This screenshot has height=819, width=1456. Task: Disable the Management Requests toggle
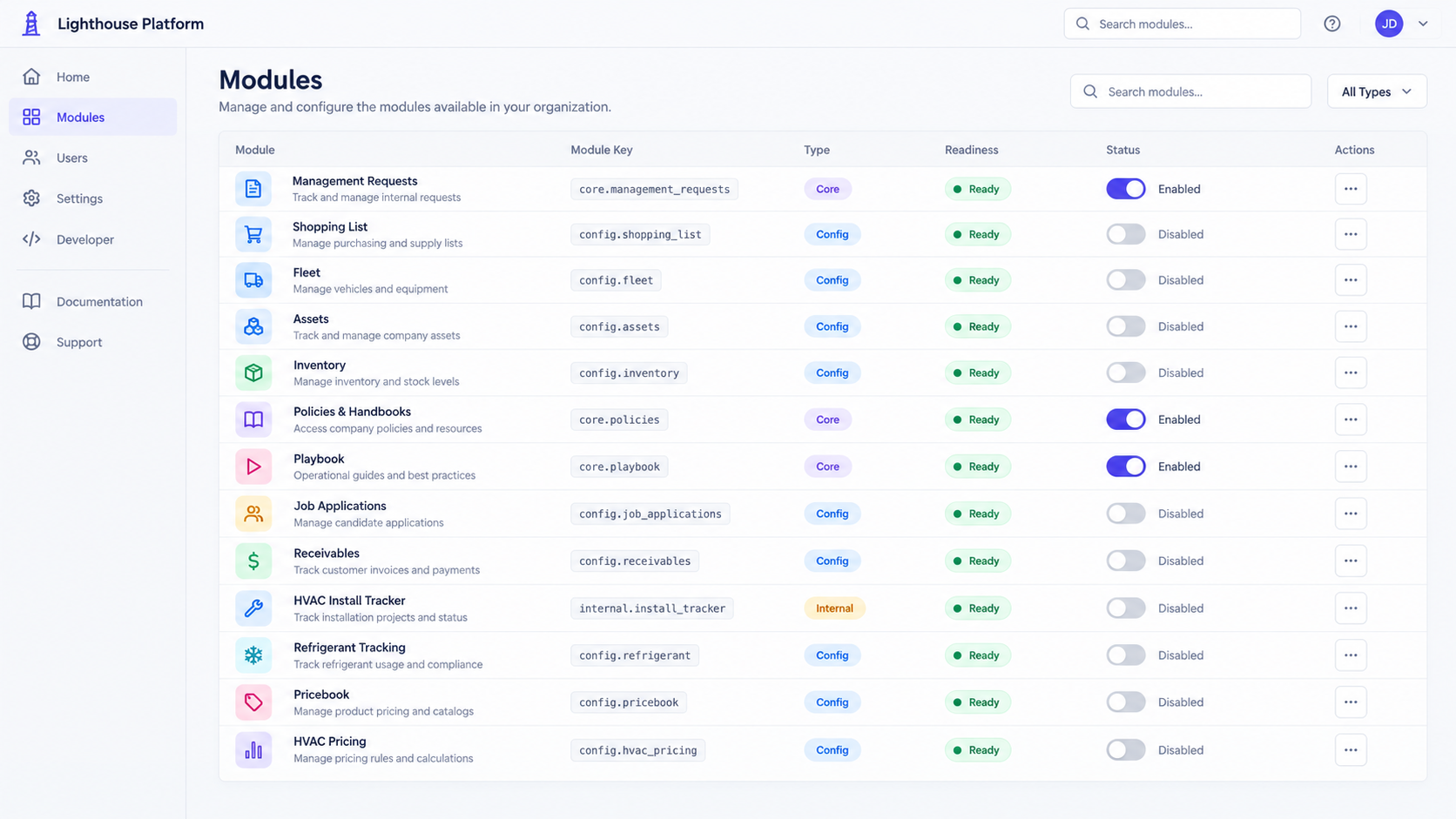coord(1126,189)
